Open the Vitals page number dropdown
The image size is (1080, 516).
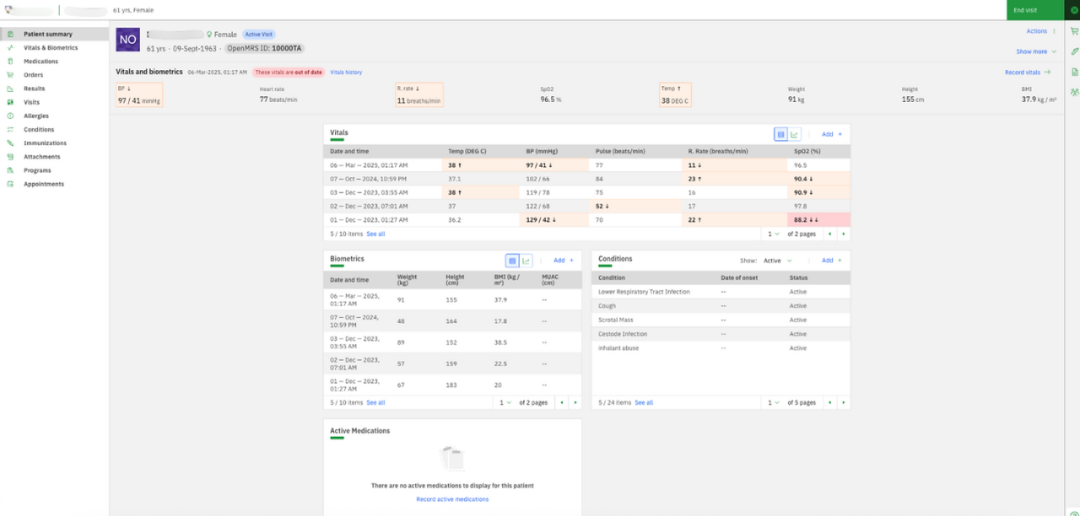coord(774,233)
